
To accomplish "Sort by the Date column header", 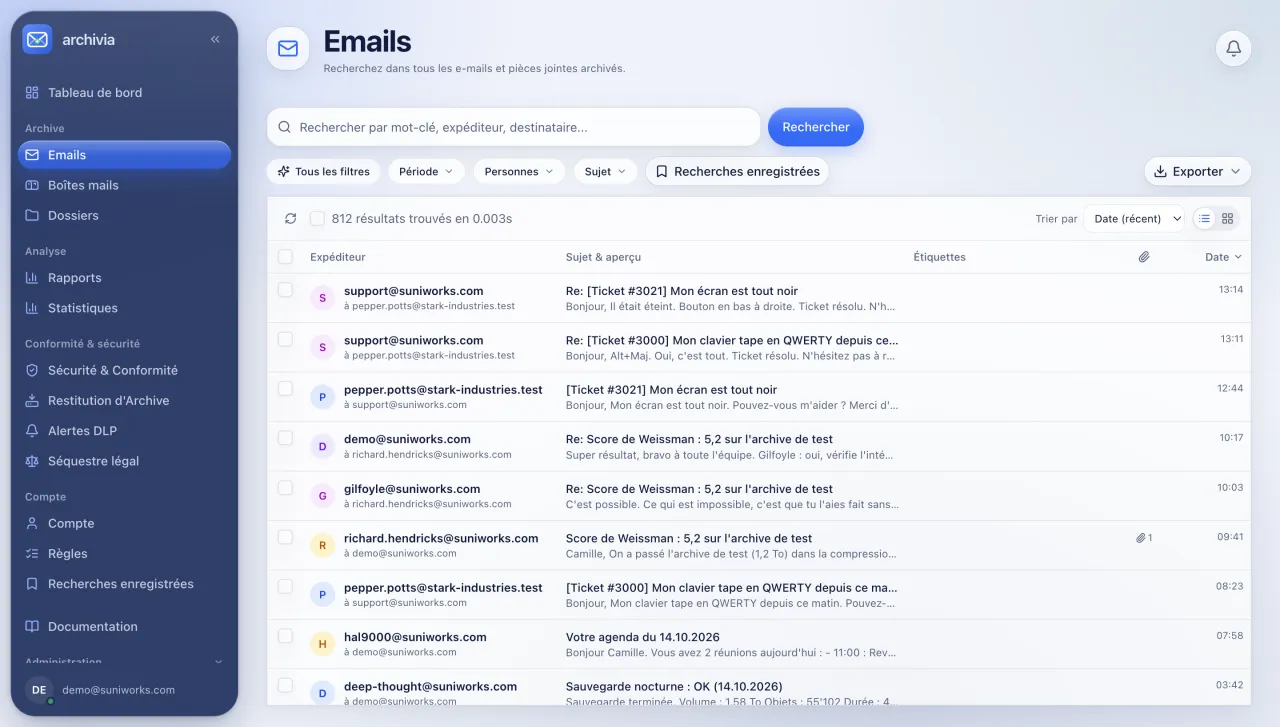I will tap(1223, 257).
